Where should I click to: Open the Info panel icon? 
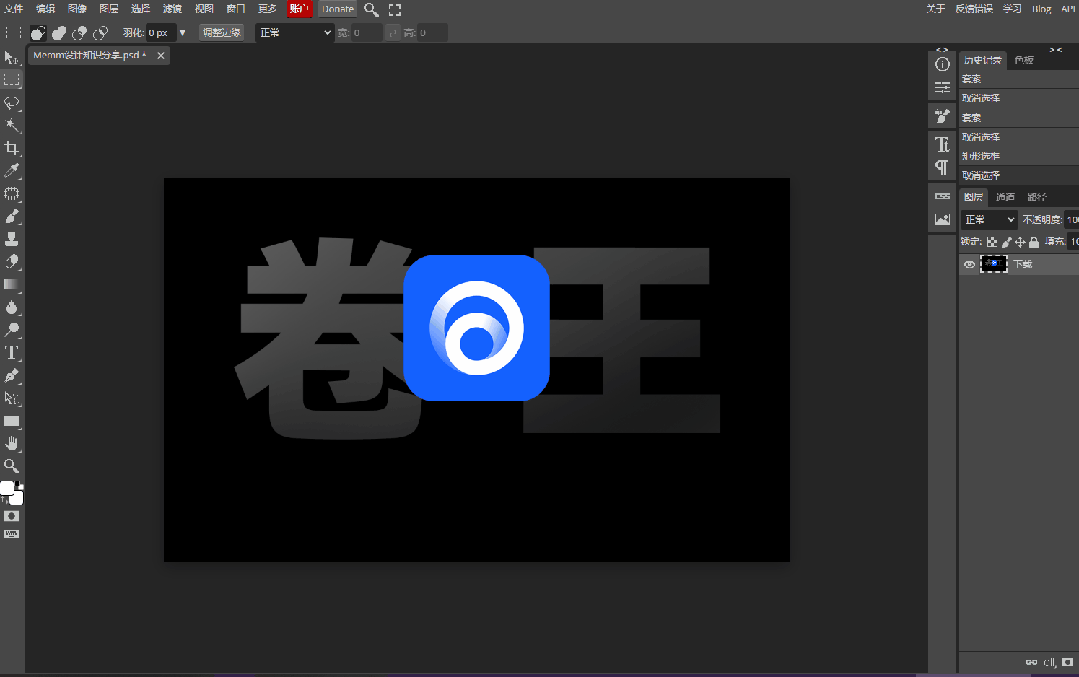click(942, 64)
